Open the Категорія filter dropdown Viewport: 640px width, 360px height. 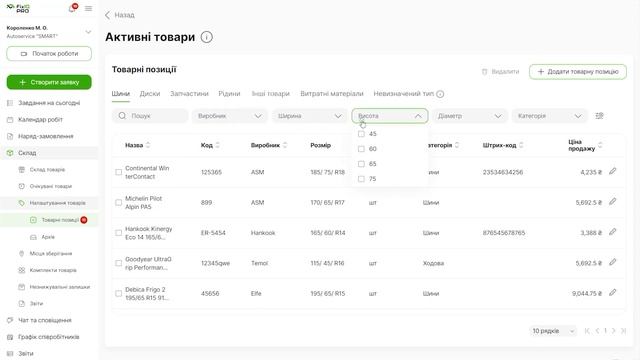click(549, 116)
